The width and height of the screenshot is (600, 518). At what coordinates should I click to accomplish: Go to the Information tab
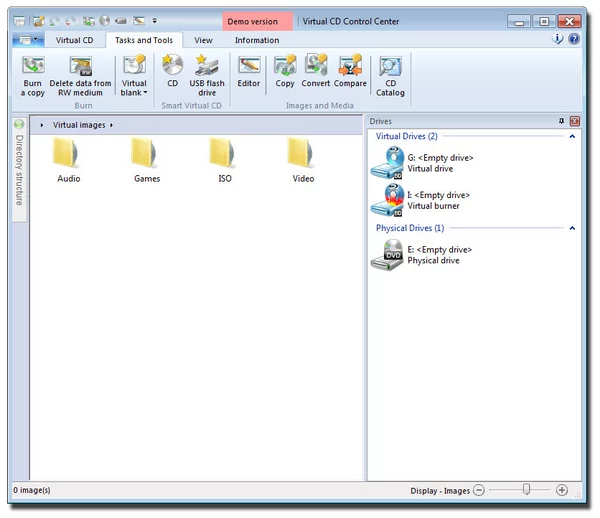(257, 40)
